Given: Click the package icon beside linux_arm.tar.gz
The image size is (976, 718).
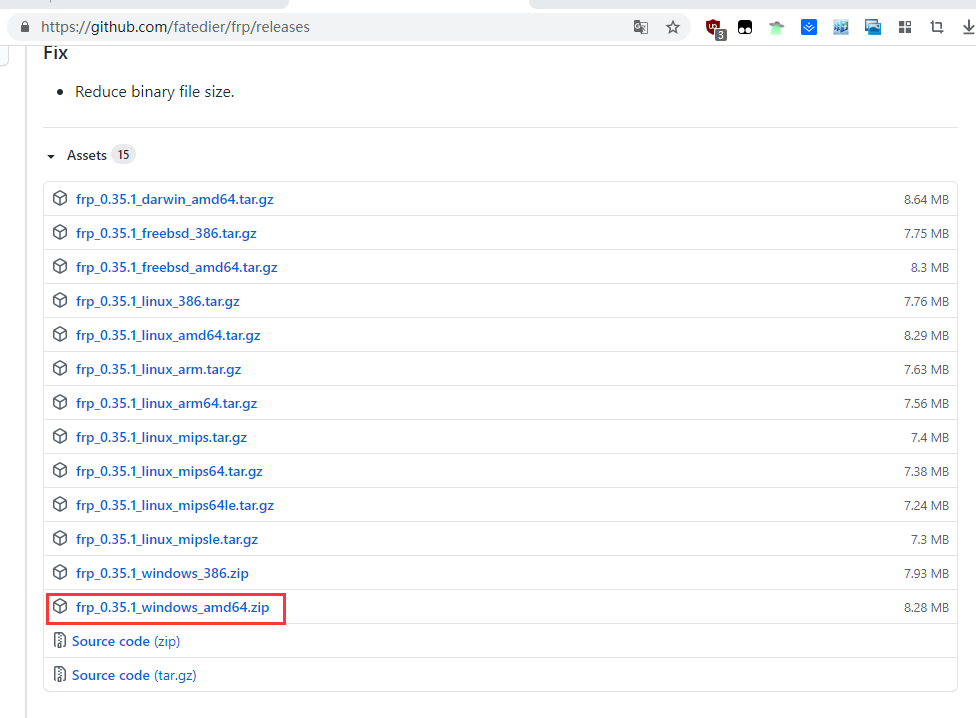Looking at the screenshot, I should 60,368.
